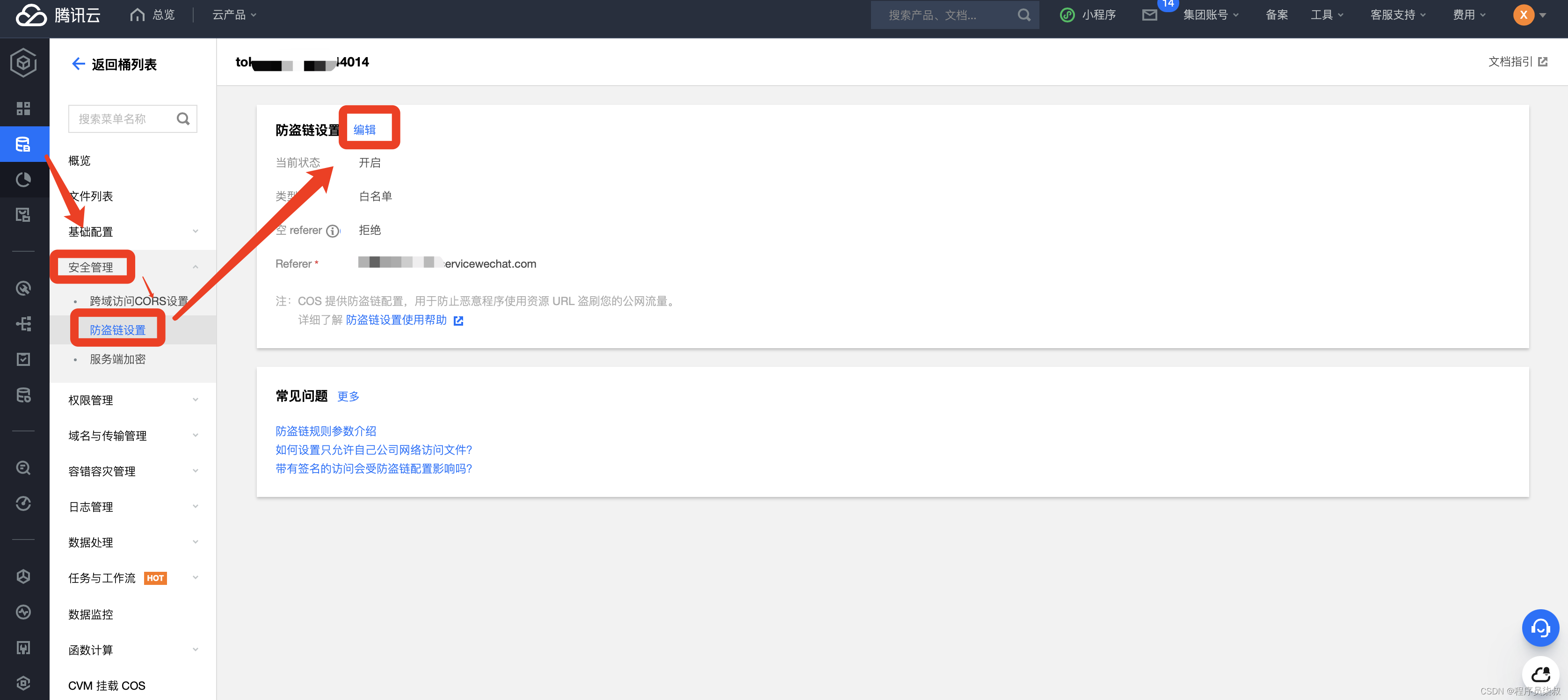Click the search magnifier in top bar
This screenshot has height=700, width=1568.
click(1024, 15)
